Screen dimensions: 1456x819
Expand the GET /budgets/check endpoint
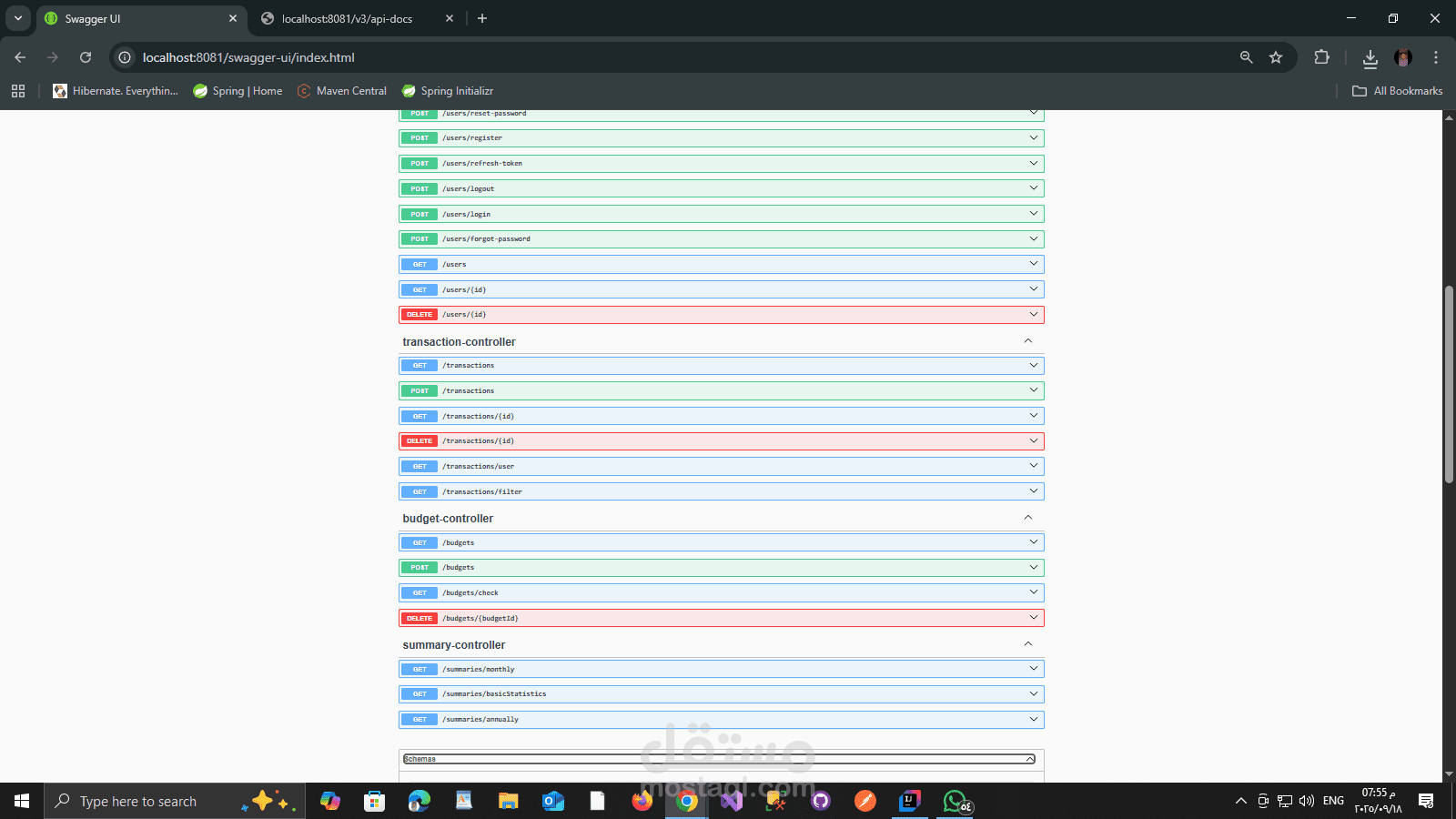coord(722,592)
